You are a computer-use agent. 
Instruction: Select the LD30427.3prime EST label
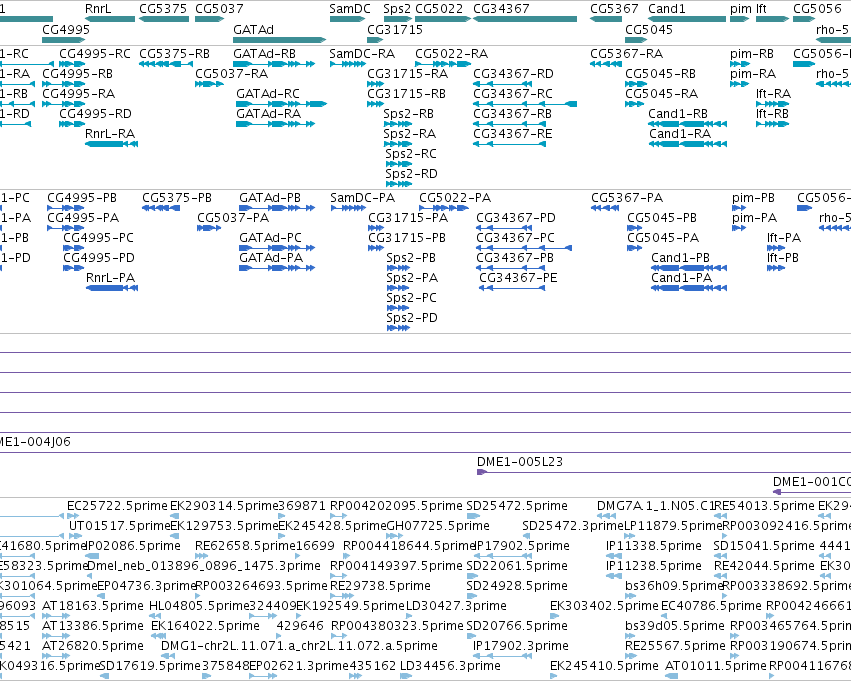click(x=456, y=606)
